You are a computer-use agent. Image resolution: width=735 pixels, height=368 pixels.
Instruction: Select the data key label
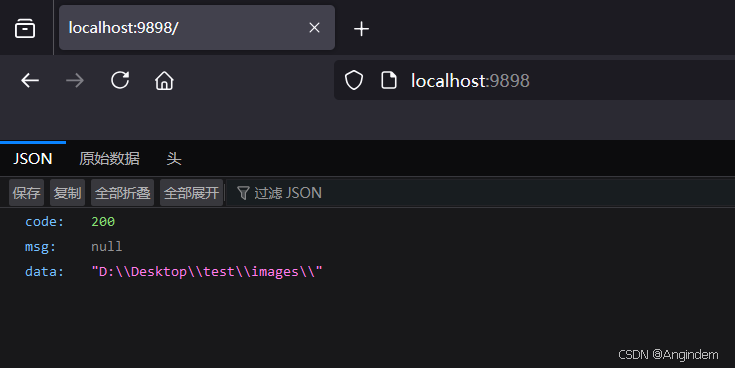pyautogui.click(x=45, y=271)
